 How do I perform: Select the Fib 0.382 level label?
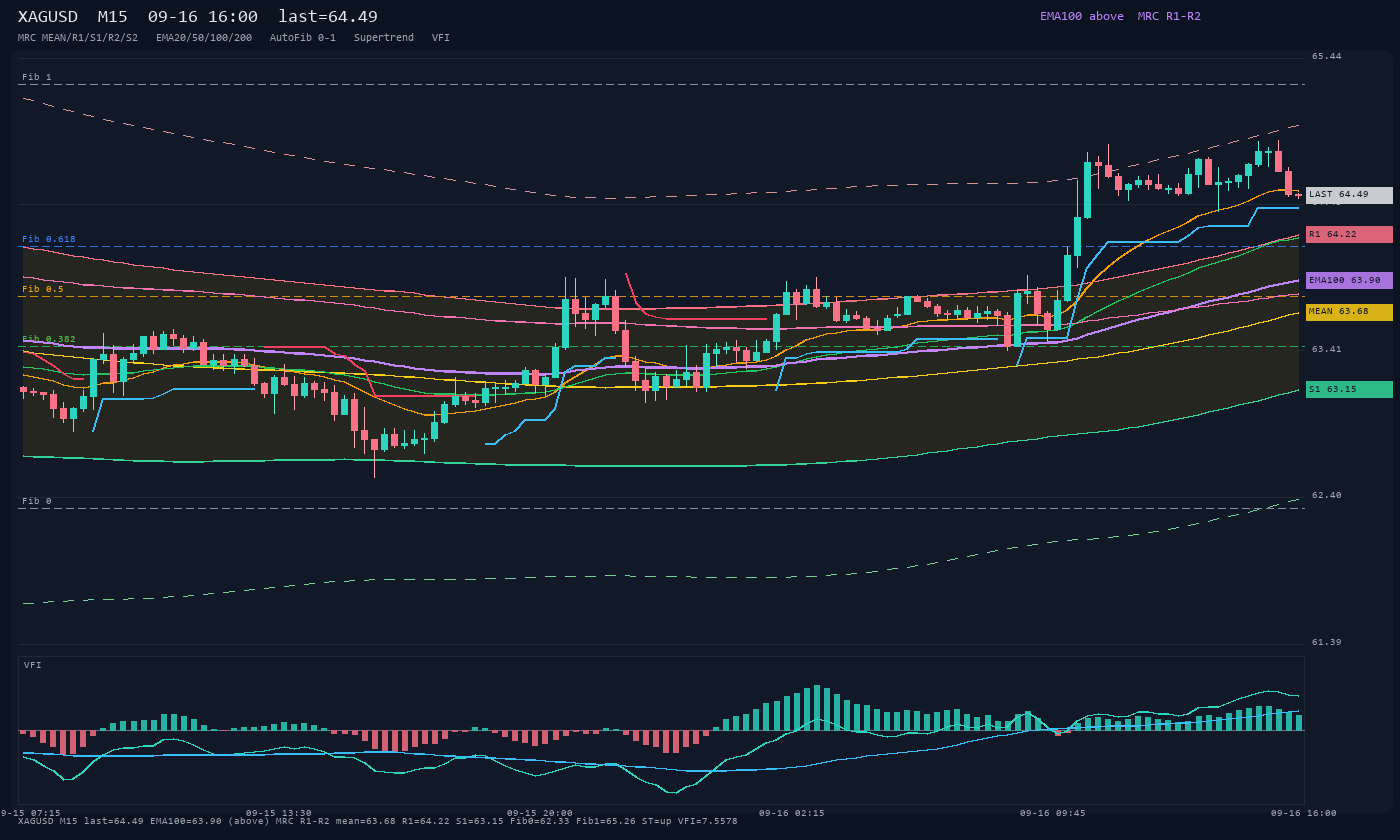49,339
